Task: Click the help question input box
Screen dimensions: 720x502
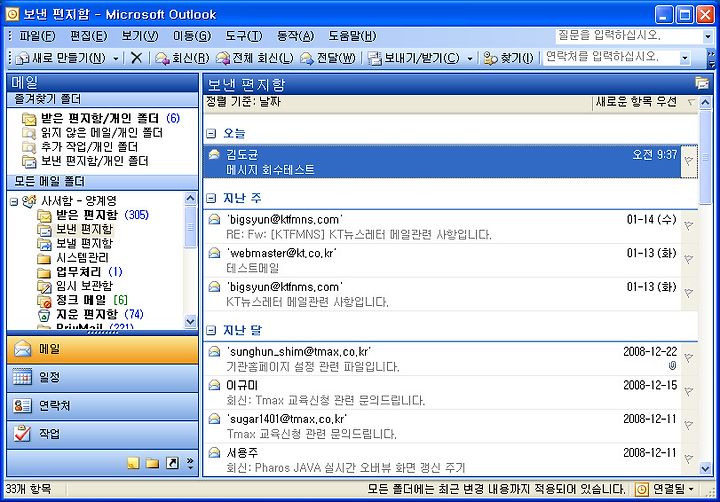Action: point(629,35)
